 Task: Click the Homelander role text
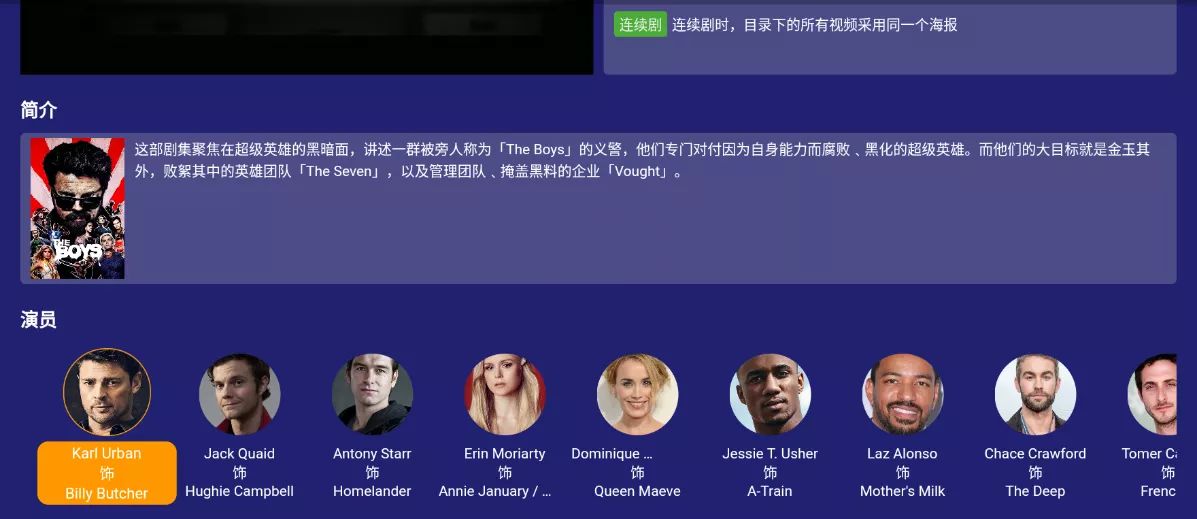pyautogui.click(x=373, y=492)
